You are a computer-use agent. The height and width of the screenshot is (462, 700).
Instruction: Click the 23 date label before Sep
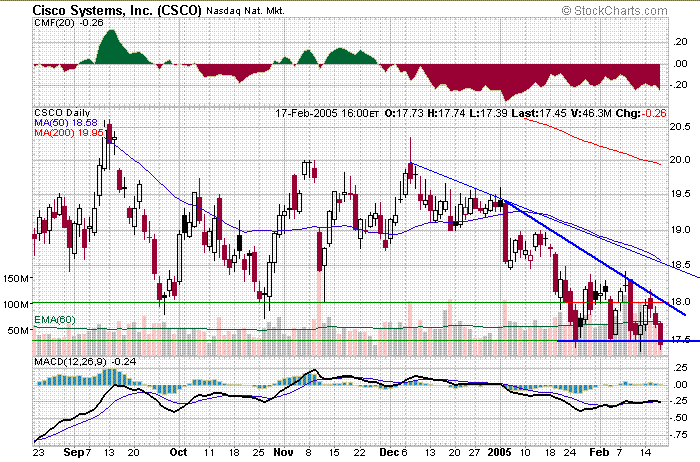pos(38,453)
